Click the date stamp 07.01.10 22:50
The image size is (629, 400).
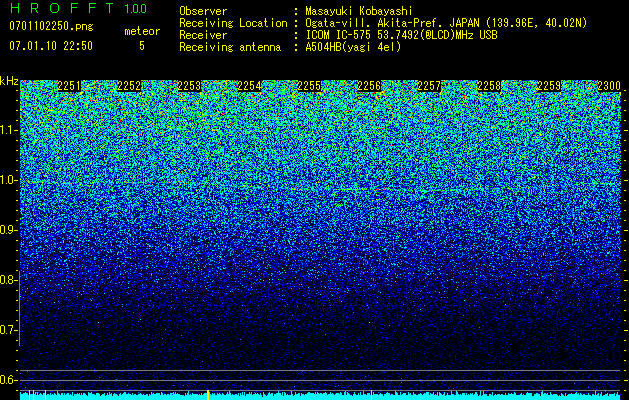click(51, 46)
